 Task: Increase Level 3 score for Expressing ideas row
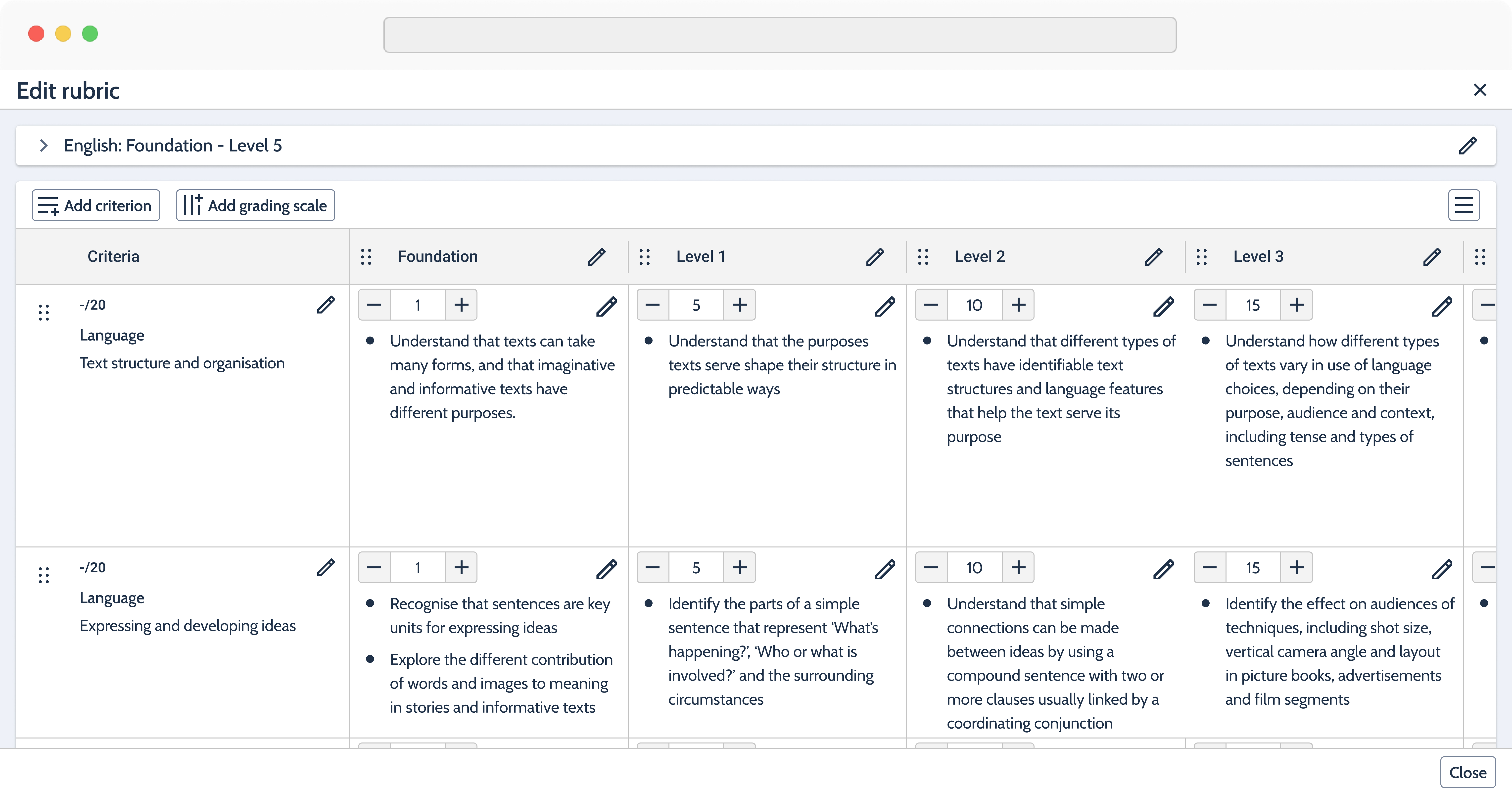click(1297, 567)
